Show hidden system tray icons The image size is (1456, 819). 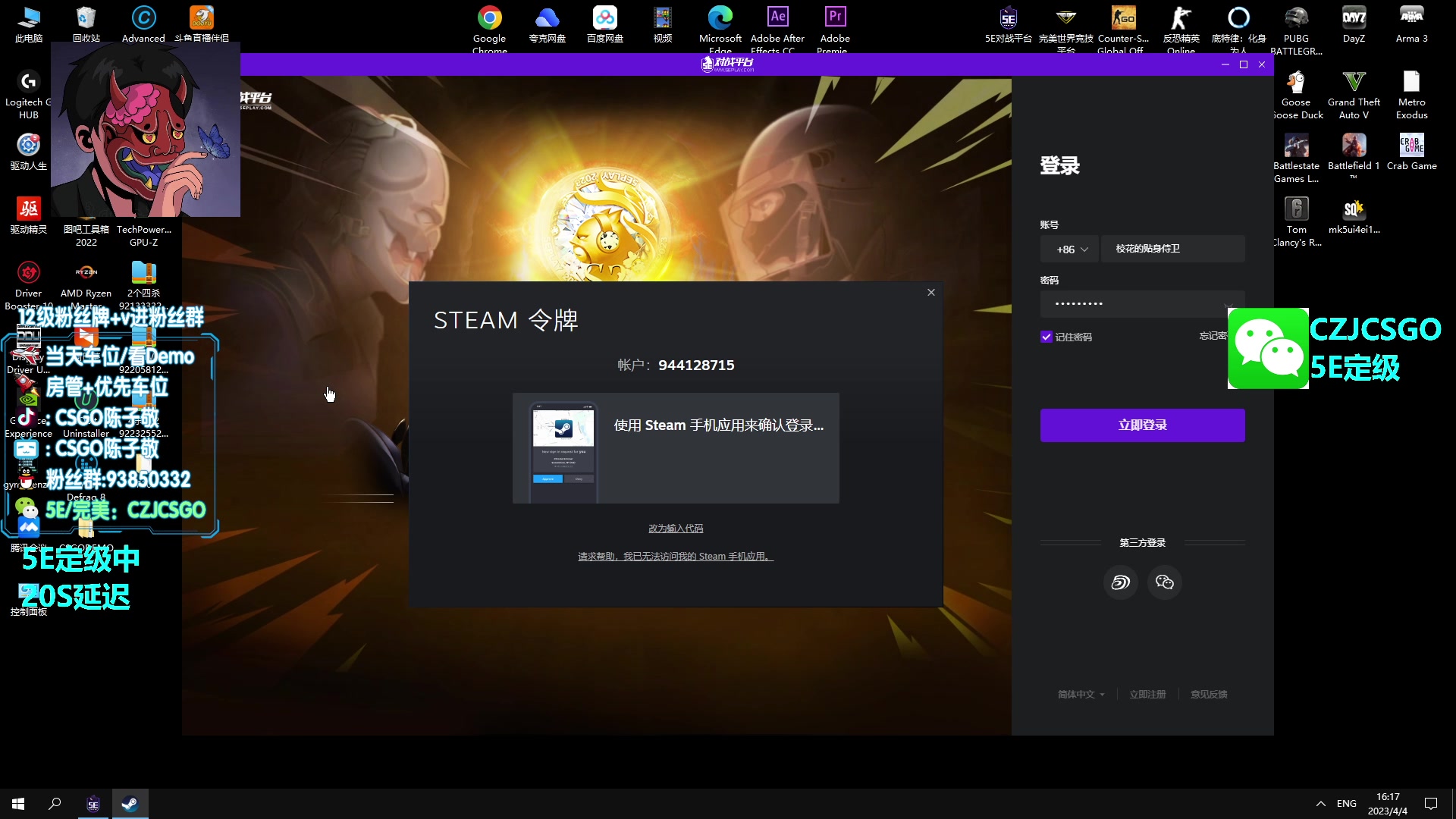coord(1320,804)
